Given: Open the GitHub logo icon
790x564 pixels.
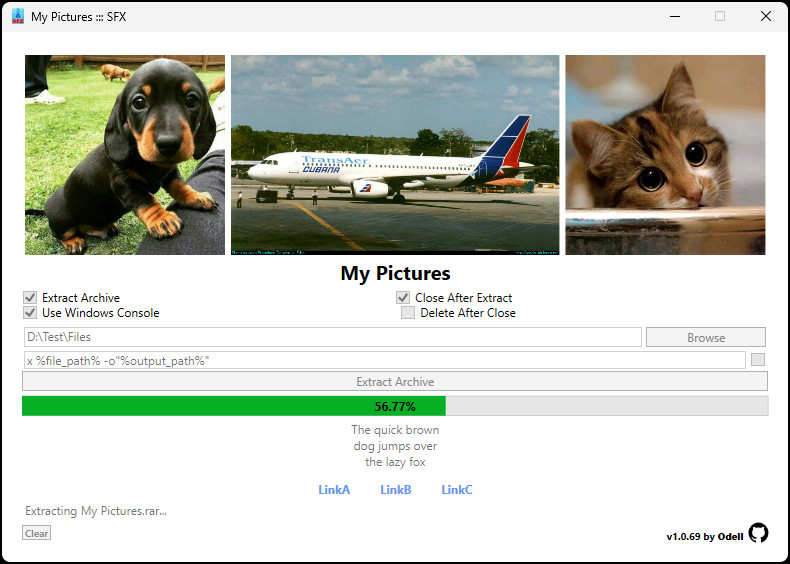Looking at the screenshot, I should pyautogui.click(x=758, y=533).
